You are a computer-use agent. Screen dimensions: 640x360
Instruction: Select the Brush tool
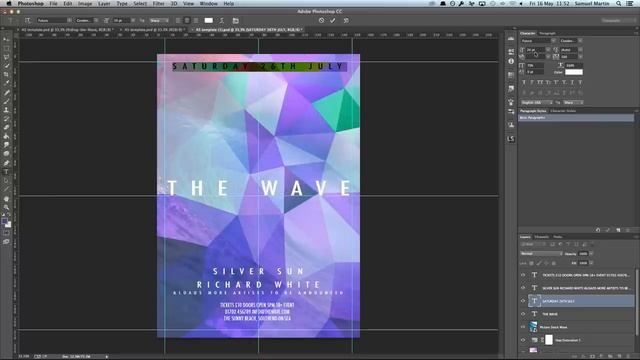click(6, 101)
